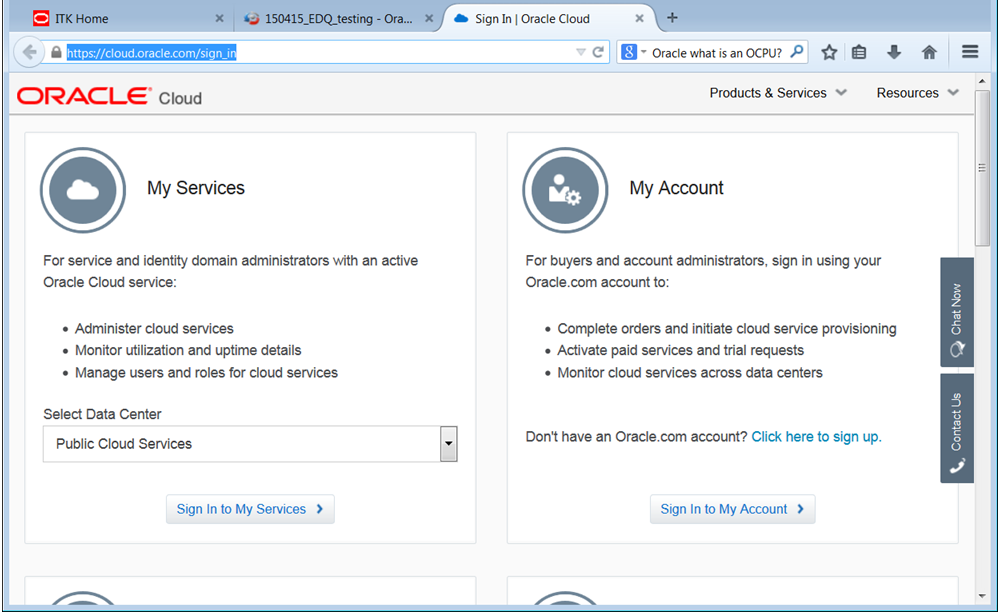1000x614 pixels.
Task: Expand the Resources menu
Action: 918,93
